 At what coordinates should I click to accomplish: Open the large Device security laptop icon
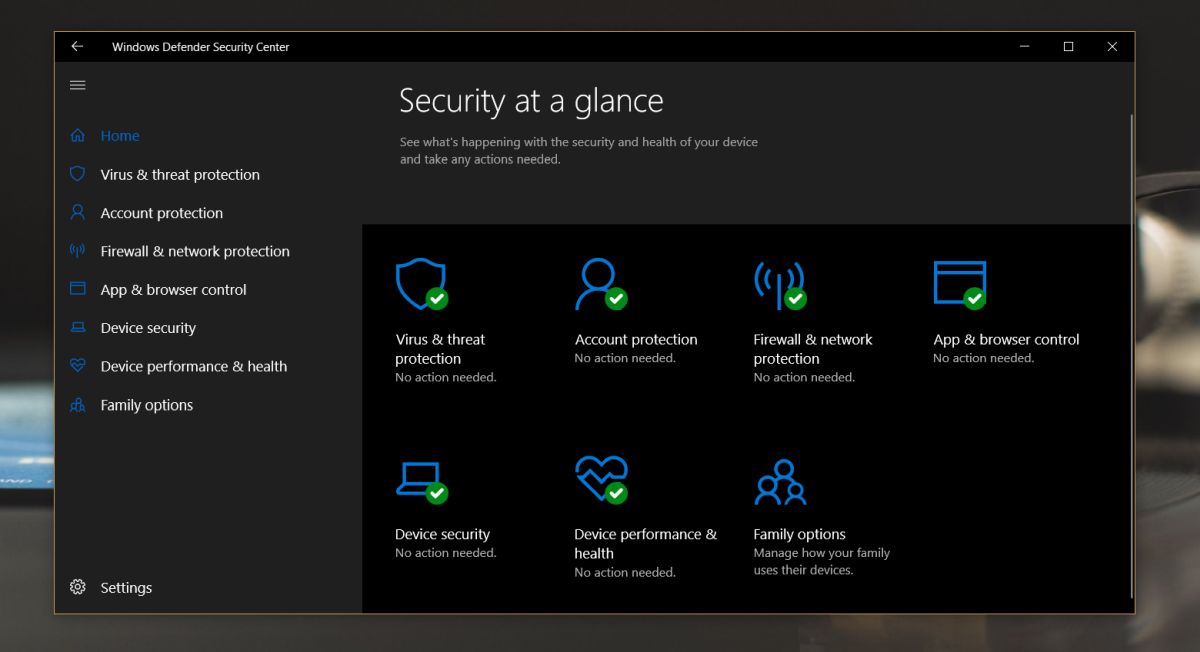[421, 481]
